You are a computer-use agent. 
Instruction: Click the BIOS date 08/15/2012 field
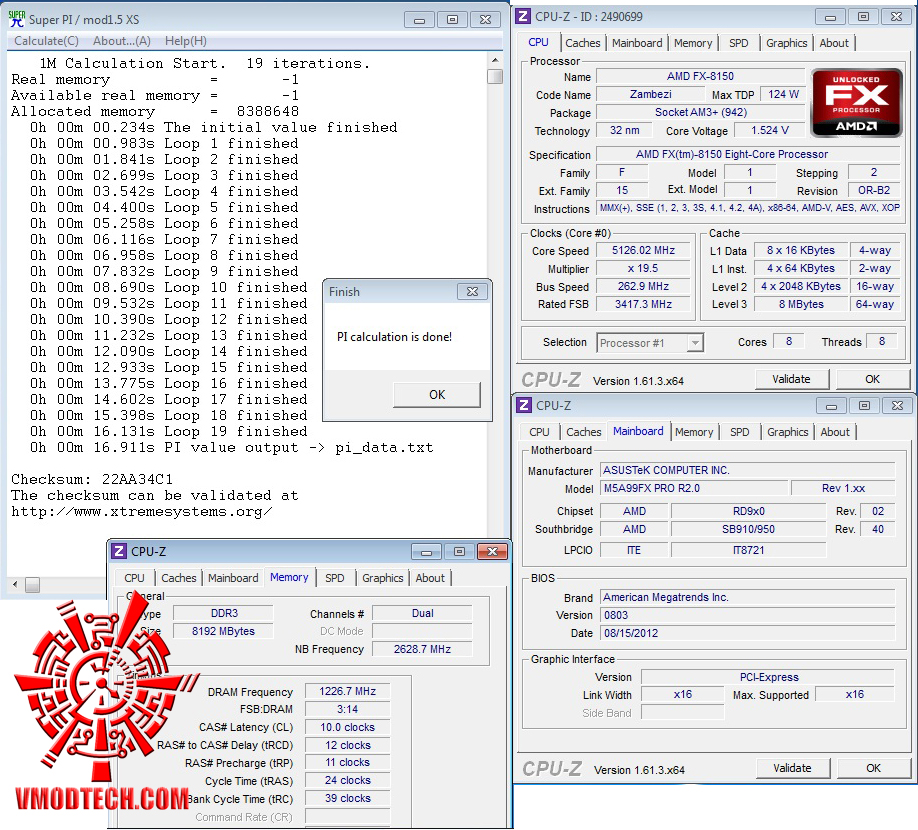[748, 633]
